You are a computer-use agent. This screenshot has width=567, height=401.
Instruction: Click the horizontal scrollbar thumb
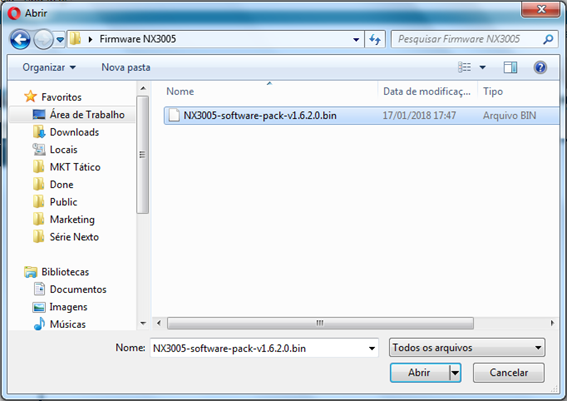320,323
